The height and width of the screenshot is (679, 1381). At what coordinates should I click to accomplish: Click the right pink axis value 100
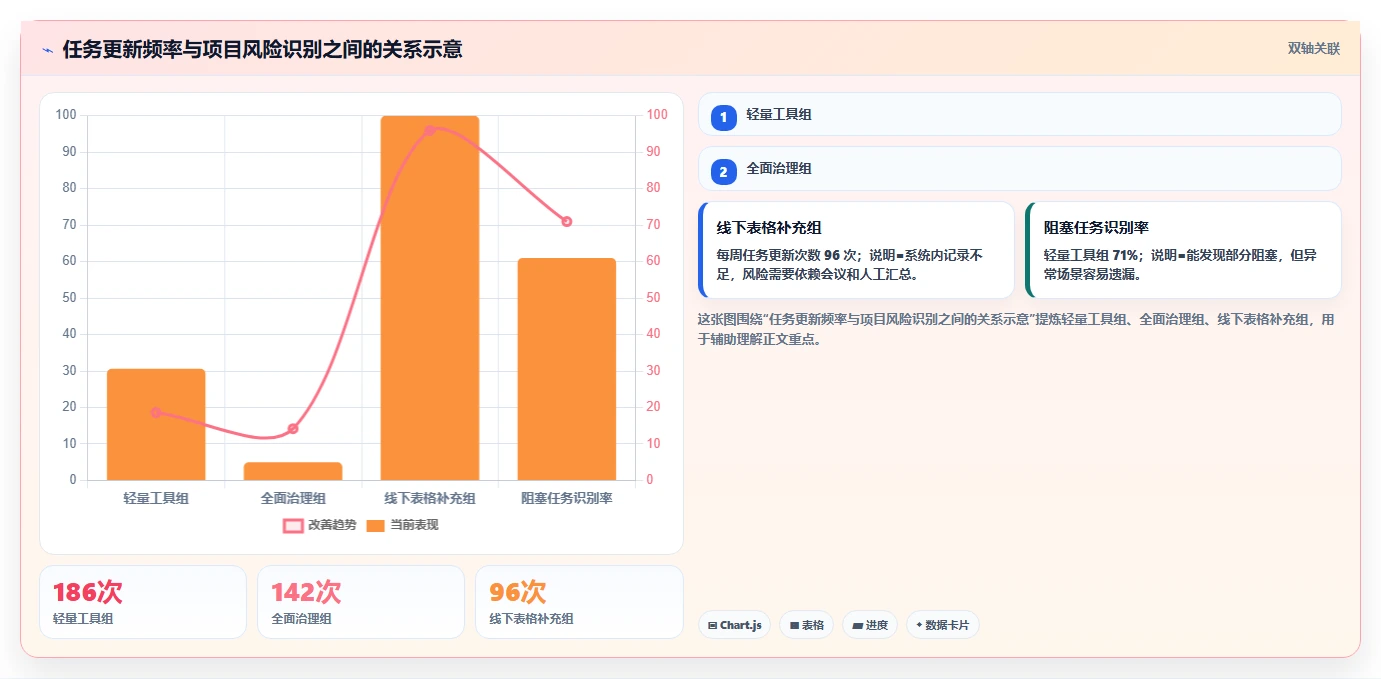[657, 115]
